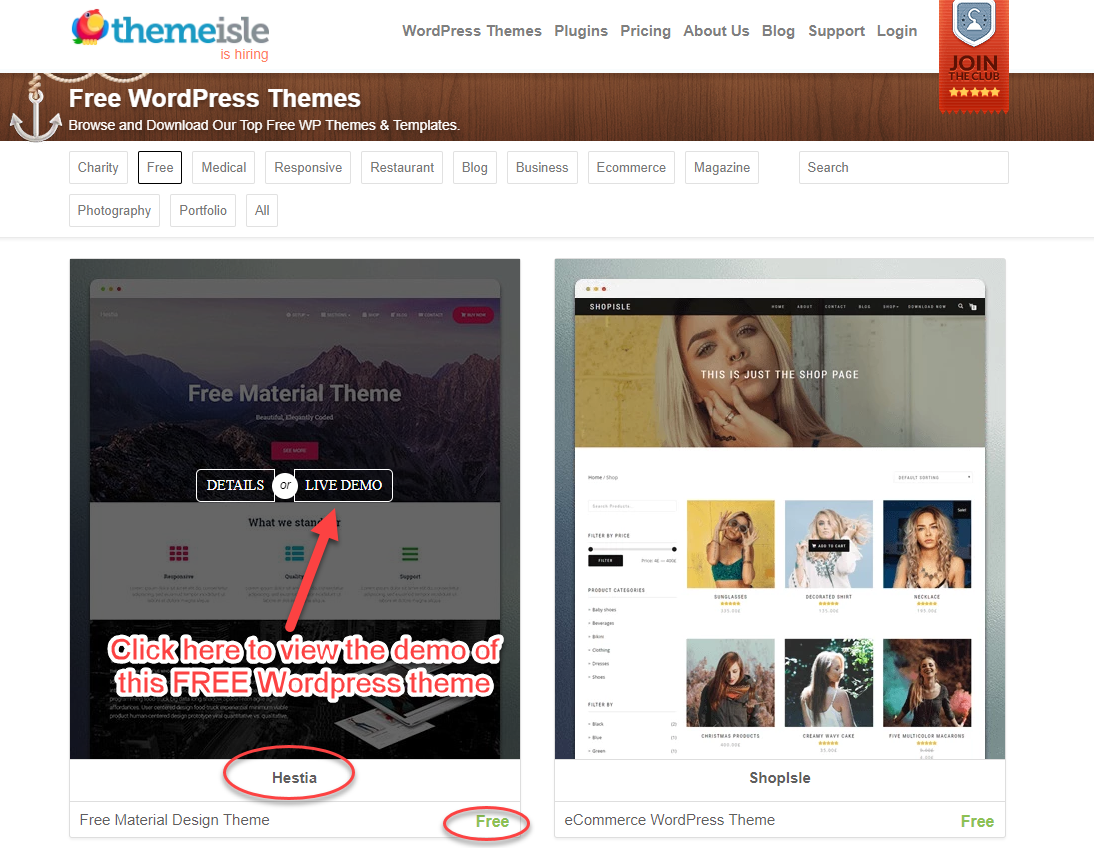Open the ShopIsle theme preview thumbnail

779,509
